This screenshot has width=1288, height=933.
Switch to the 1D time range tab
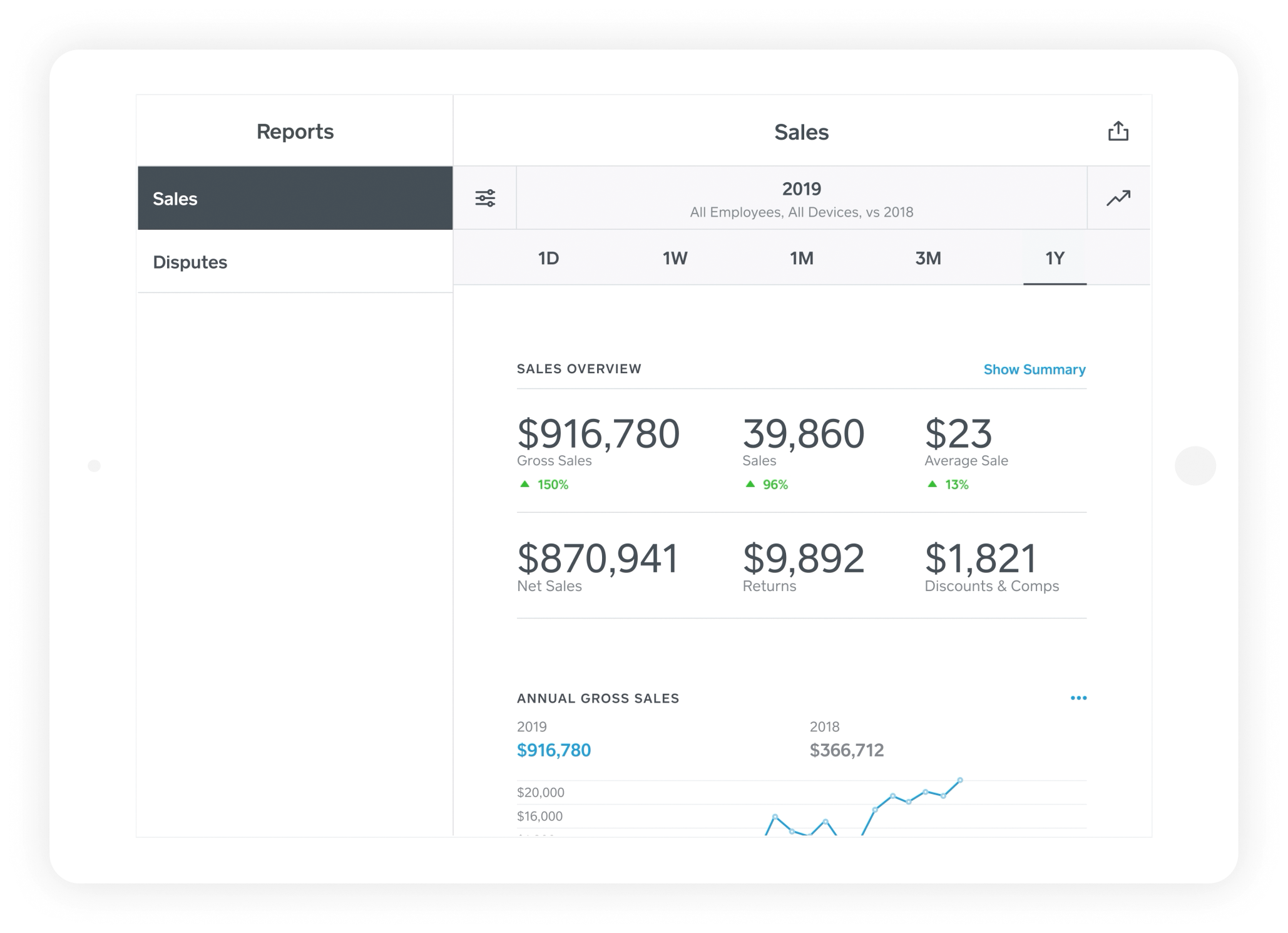548,257
